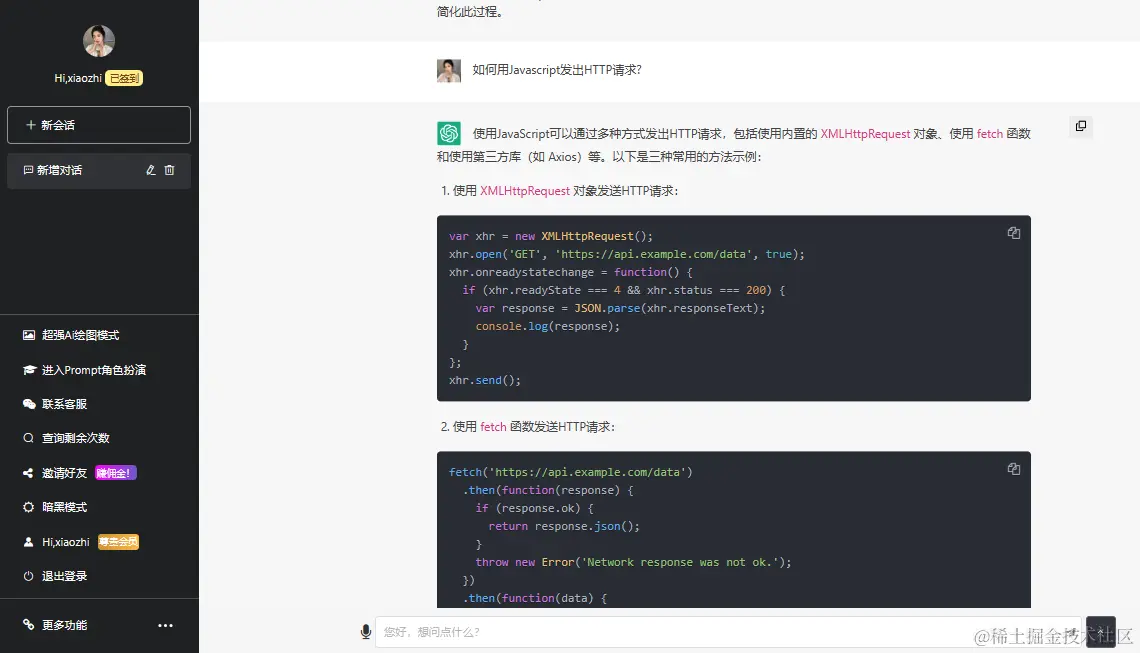Copy the entire AI response message
The image size is (1140, 653).
[x=1080, y=126]
